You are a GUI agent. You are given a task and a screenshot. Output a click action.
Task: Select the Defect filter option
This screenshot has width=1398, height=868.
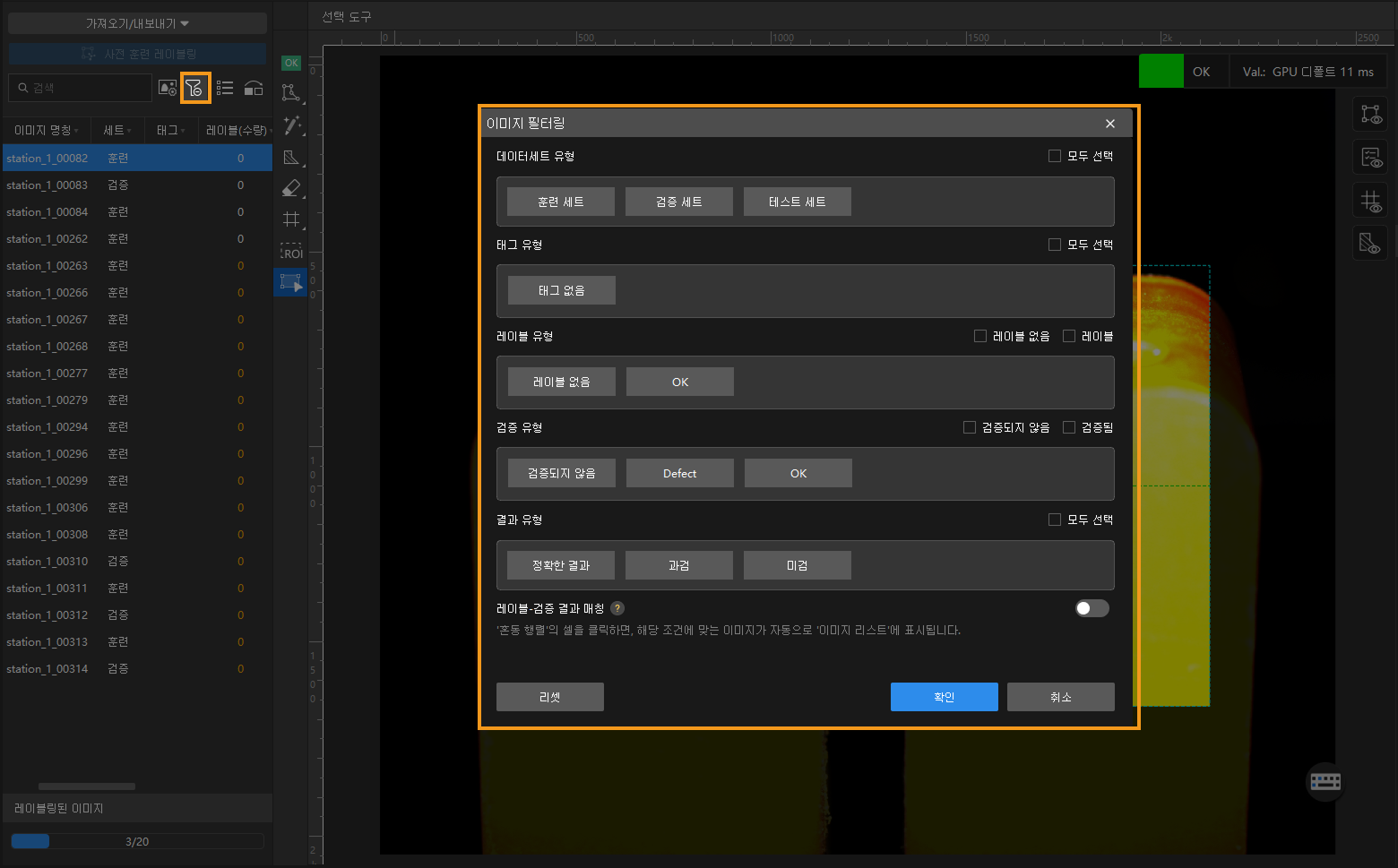679,473
